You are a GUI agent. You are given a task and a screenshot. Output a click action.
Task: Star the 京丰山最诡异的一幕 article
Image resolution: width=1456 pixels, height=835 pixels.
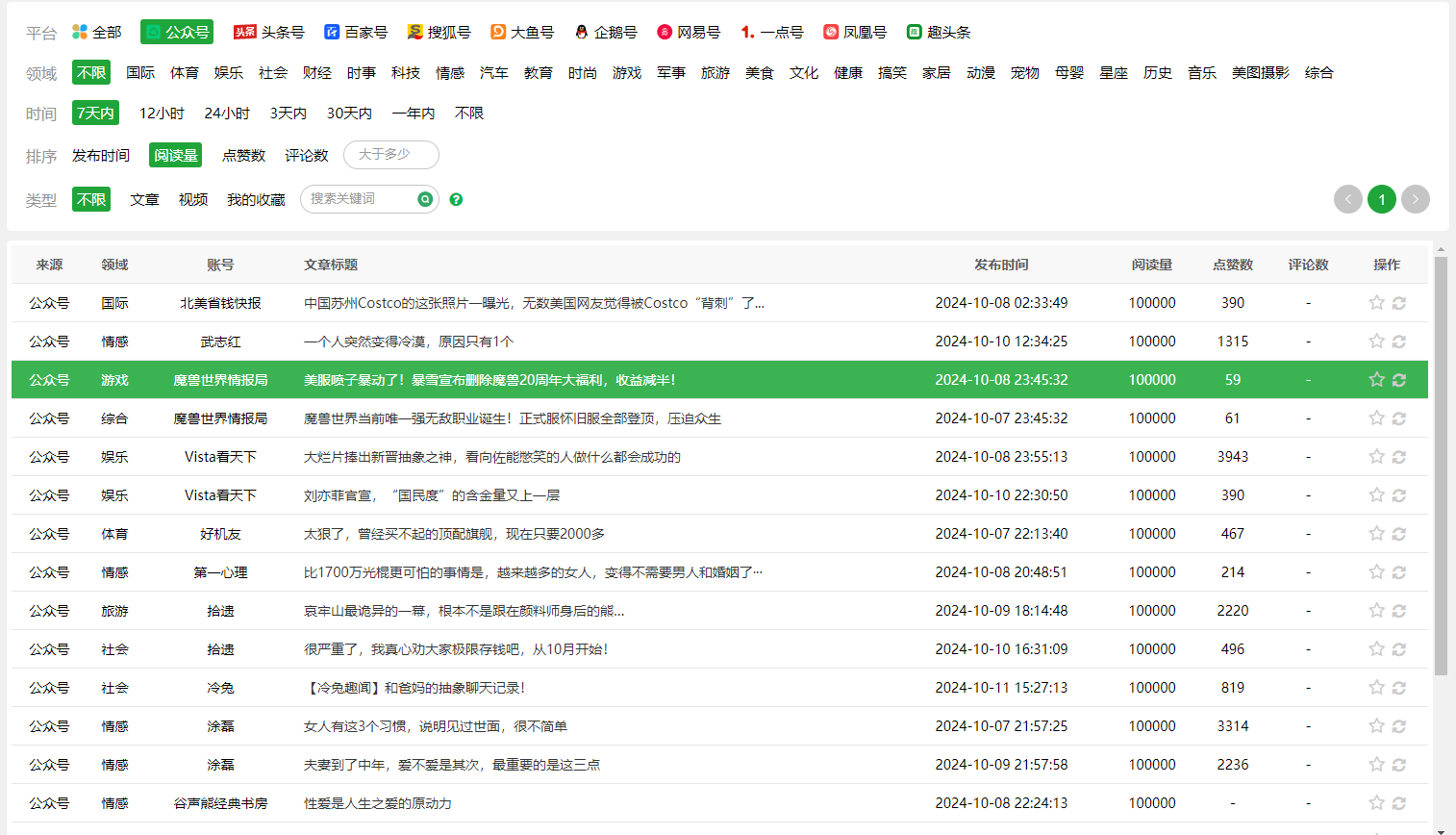[1376, 611]
